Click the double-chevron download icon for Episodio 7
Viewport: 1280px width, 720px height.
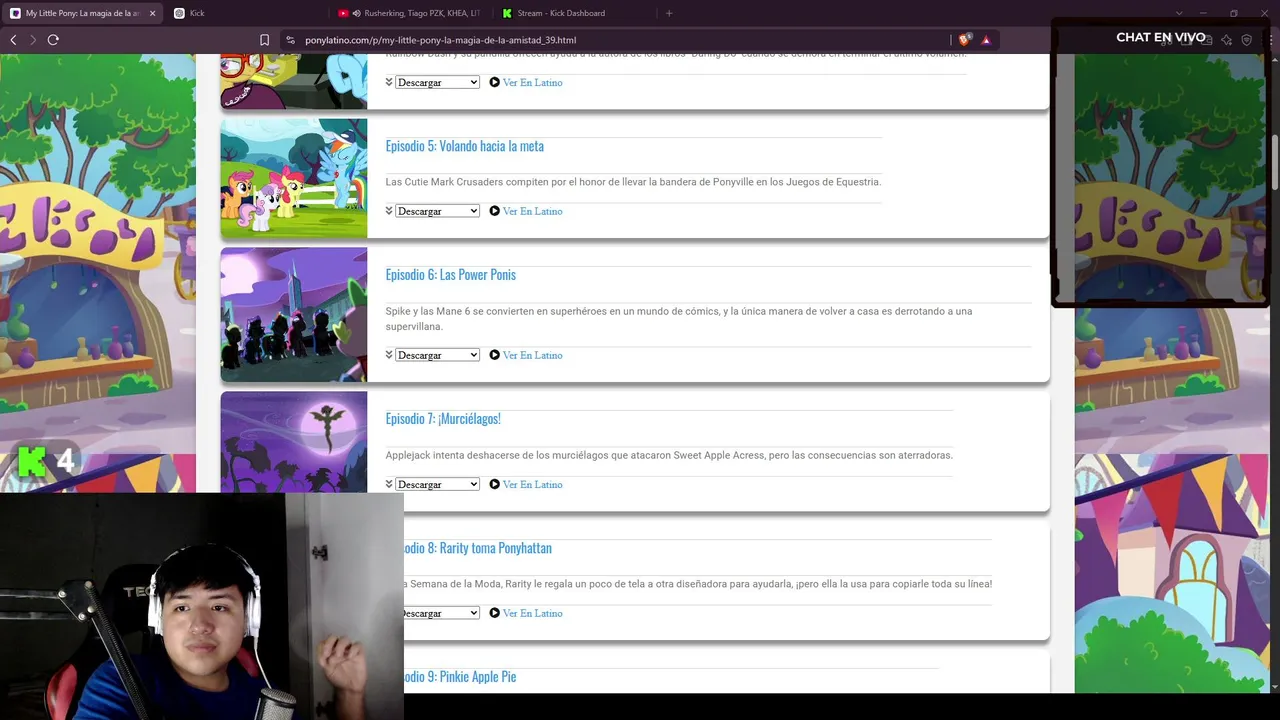389,484
